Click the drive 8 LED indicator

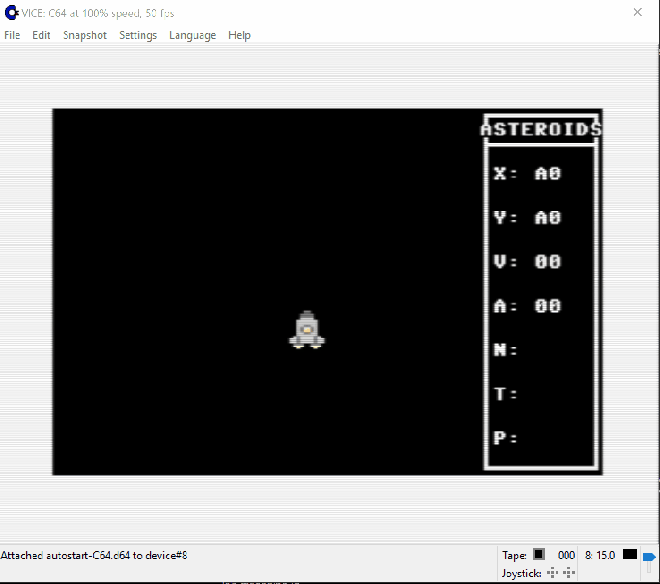pos(630,554)
